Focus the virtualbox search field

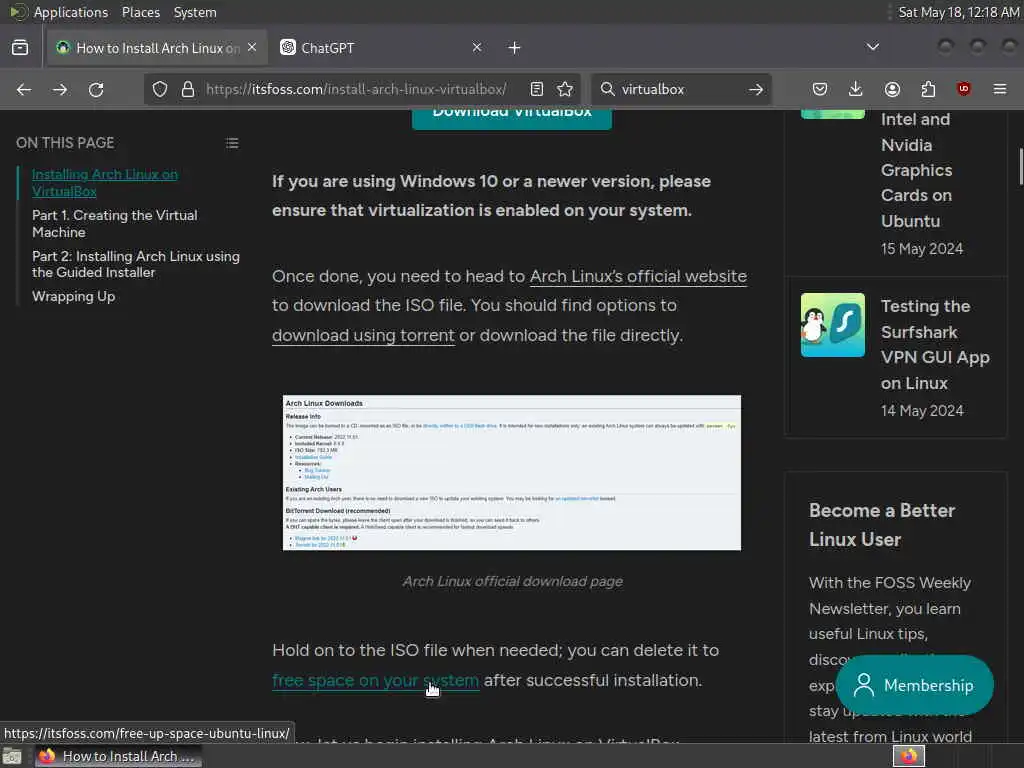click(679, 89)
